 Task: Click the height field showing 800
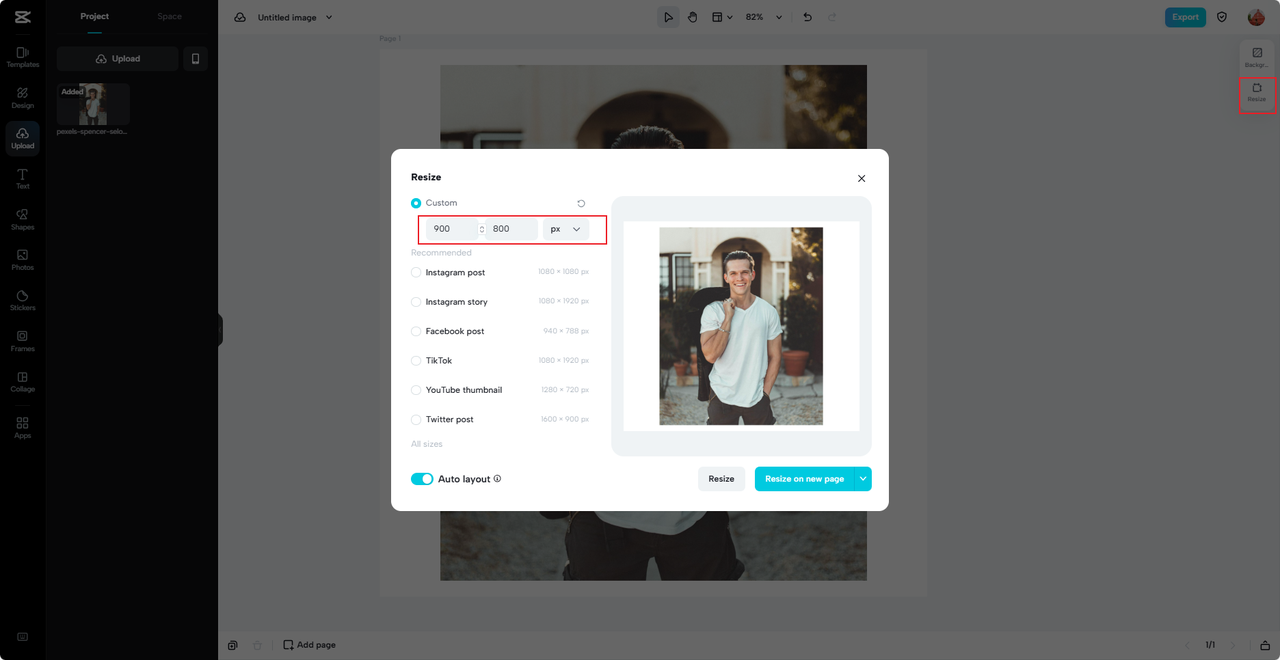(x=512, y=229)
